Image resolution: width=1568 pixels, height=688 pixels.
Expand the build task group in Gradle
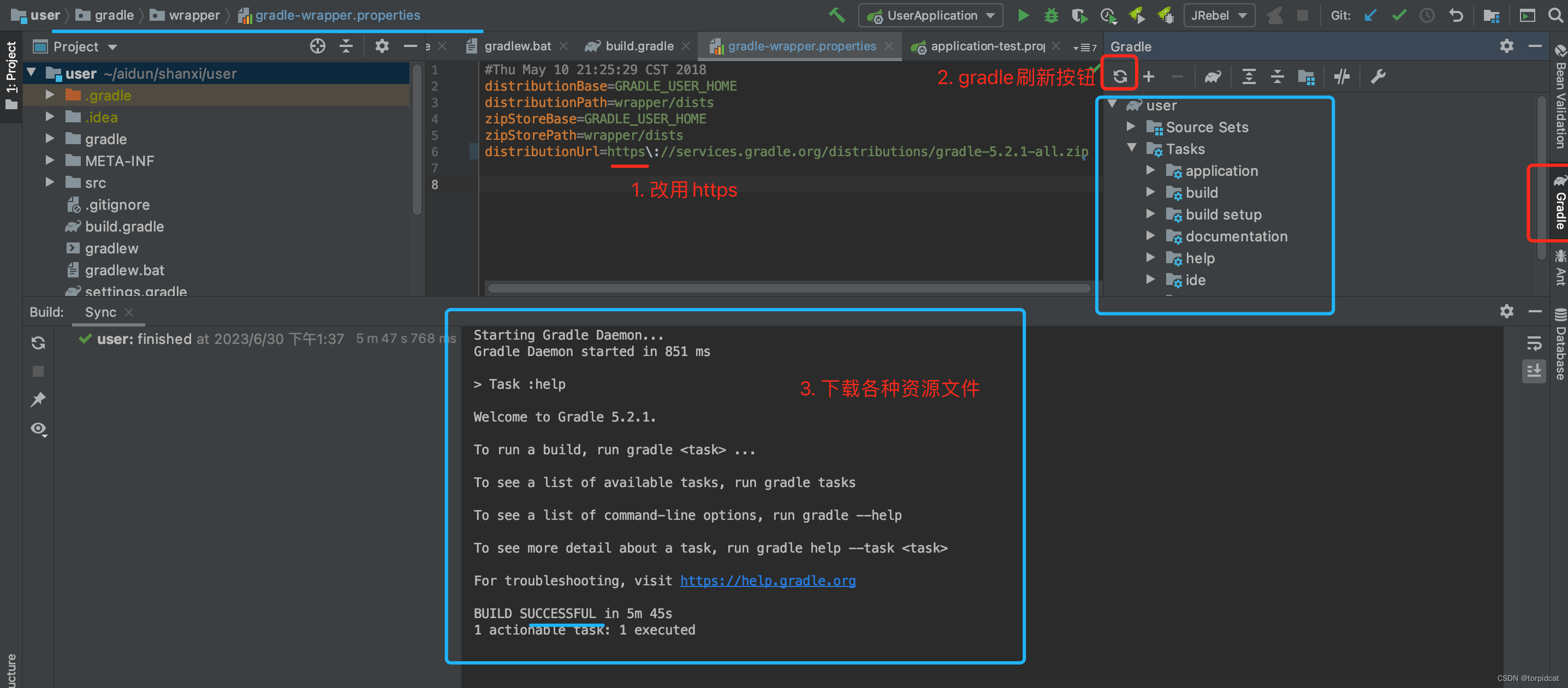(1150, 192)
